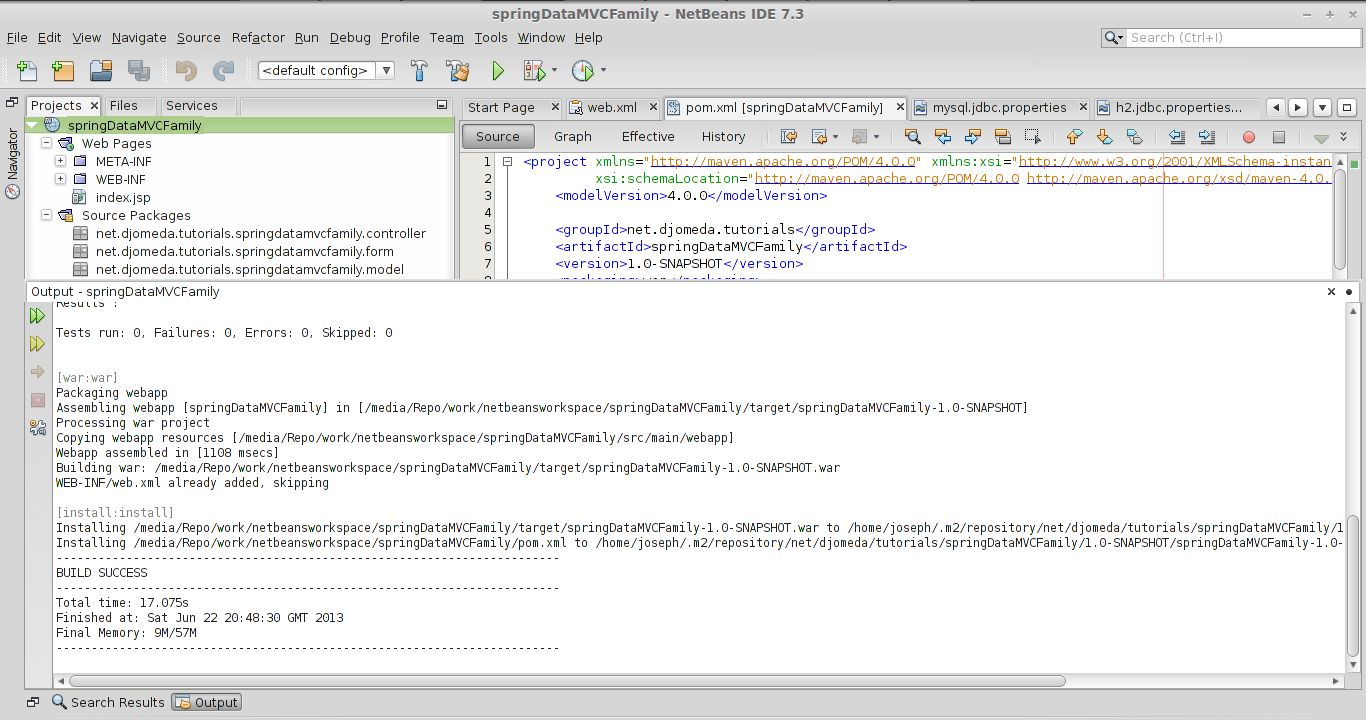Click the Output panel vertical scrollbar
Image resolution: width=1366 pixels, height=720 pixels.
click(1353, 585)
